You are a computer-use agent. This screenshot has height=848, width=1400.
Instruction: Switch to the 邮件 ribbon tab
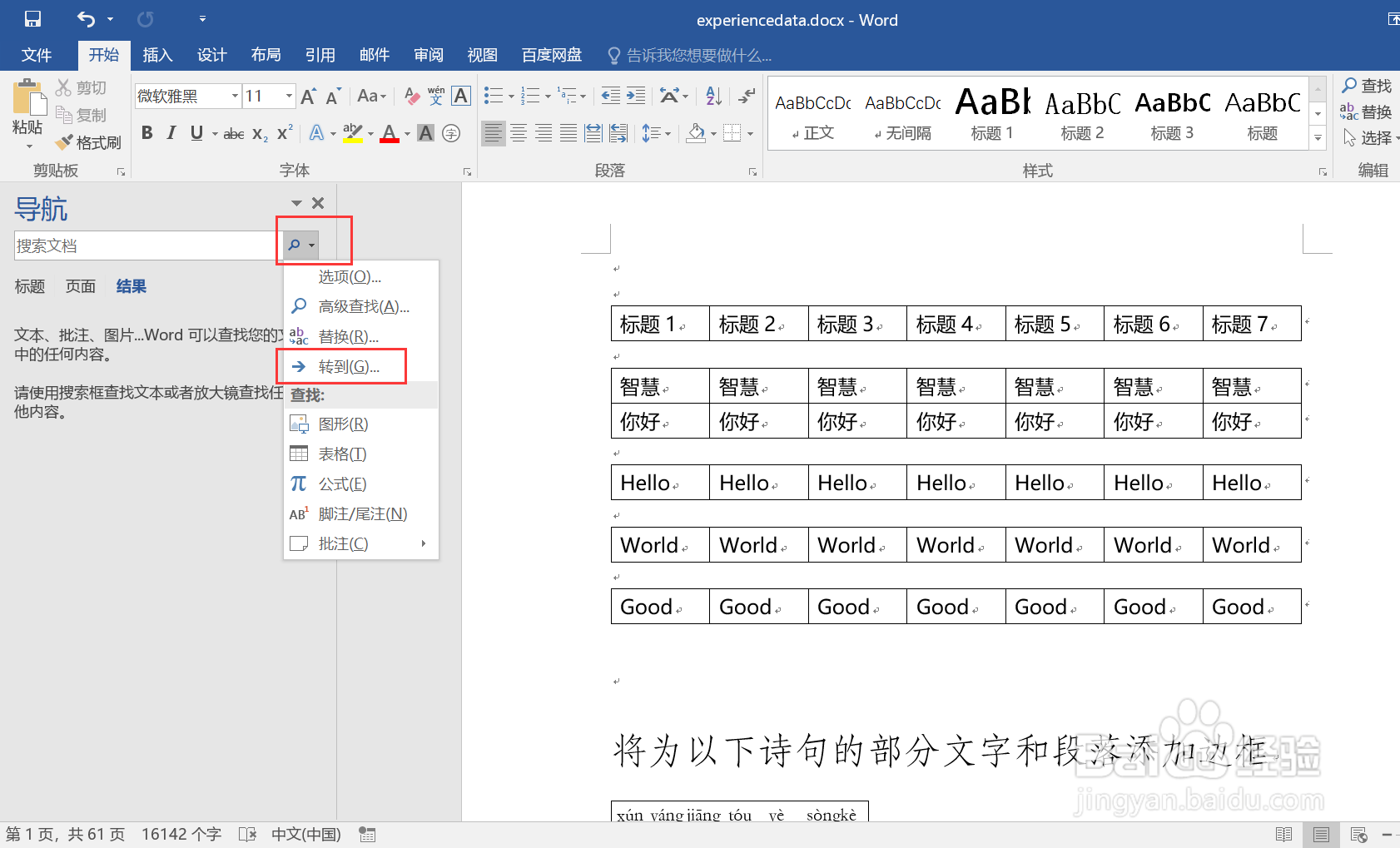[375, 55]
